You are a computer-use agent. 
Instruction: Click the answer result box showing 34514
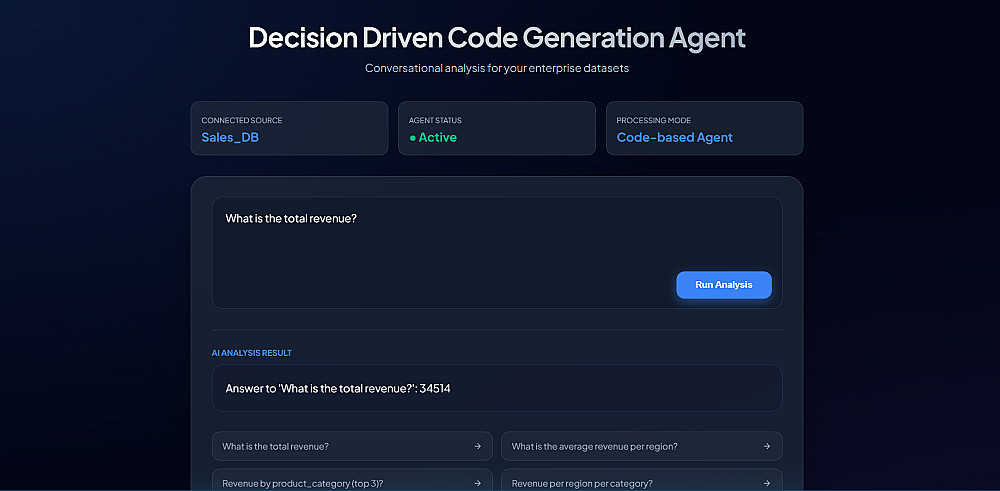click(497, 388)
